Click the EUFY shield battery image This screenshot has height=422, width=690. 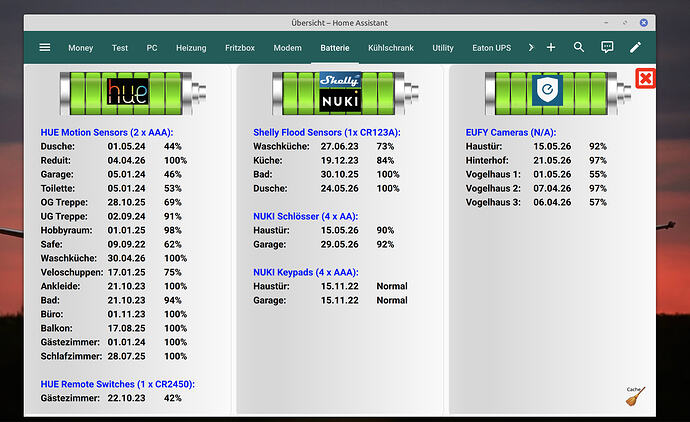tap(558, 94)
